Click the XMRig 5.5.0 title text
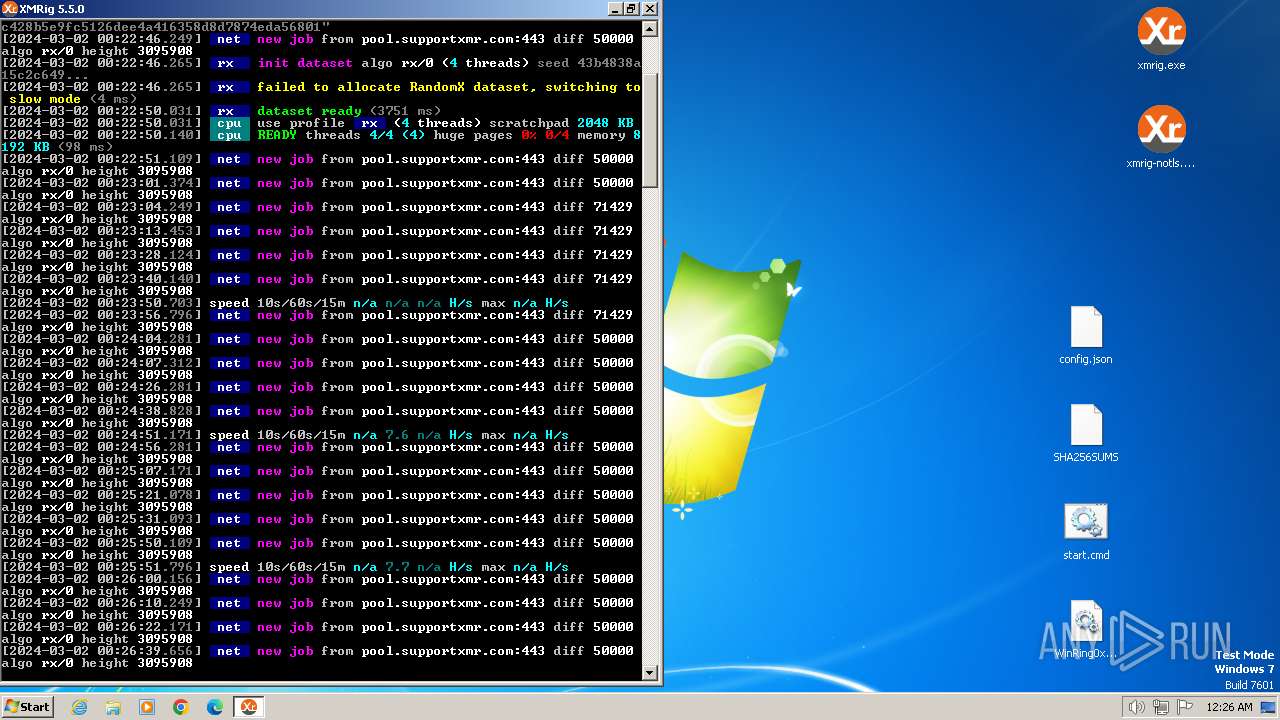1280x720 pixels. coord(51,9)
